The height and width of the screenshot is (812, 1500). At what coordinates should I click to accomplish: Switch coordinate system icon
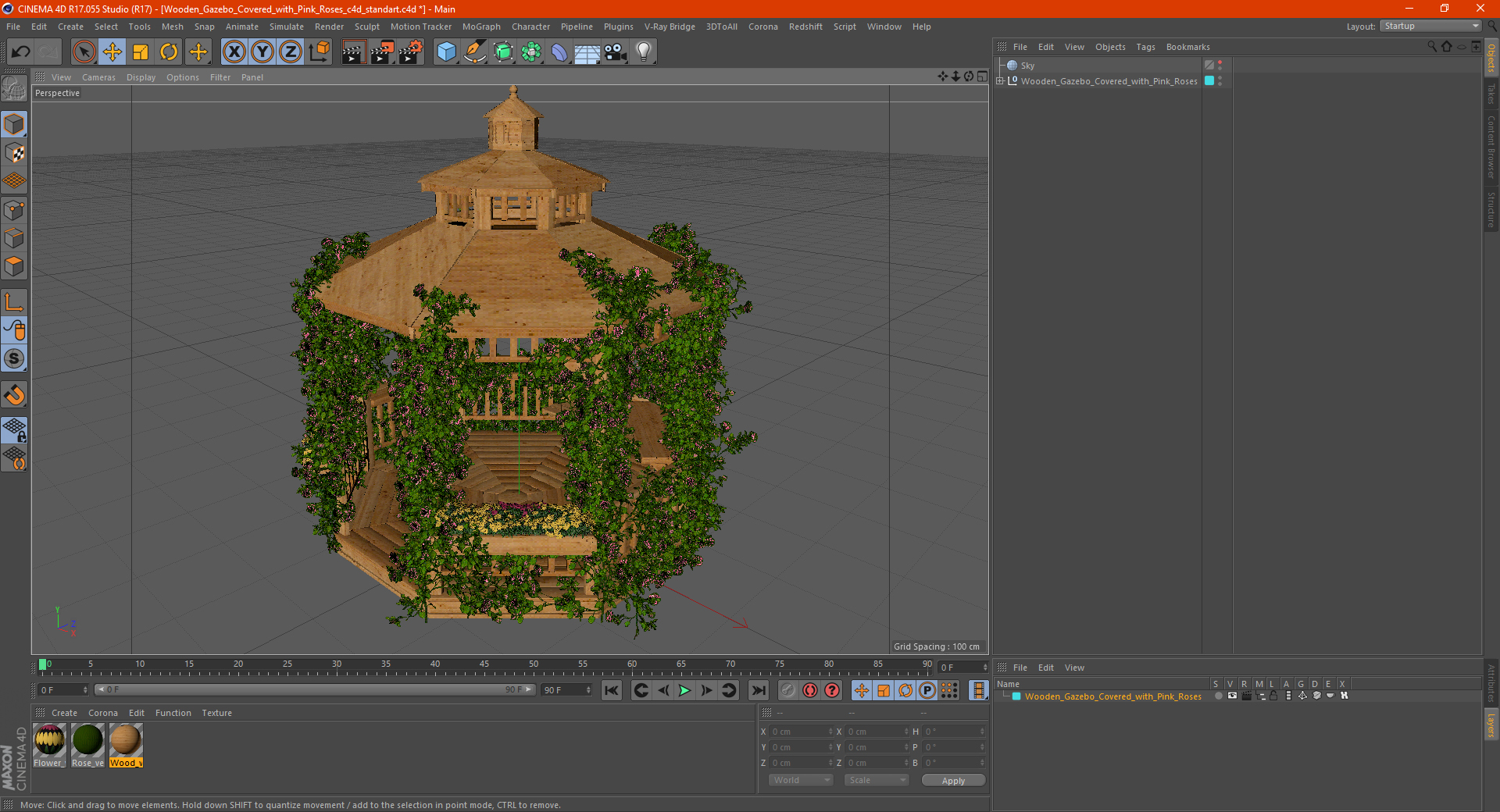320,52
